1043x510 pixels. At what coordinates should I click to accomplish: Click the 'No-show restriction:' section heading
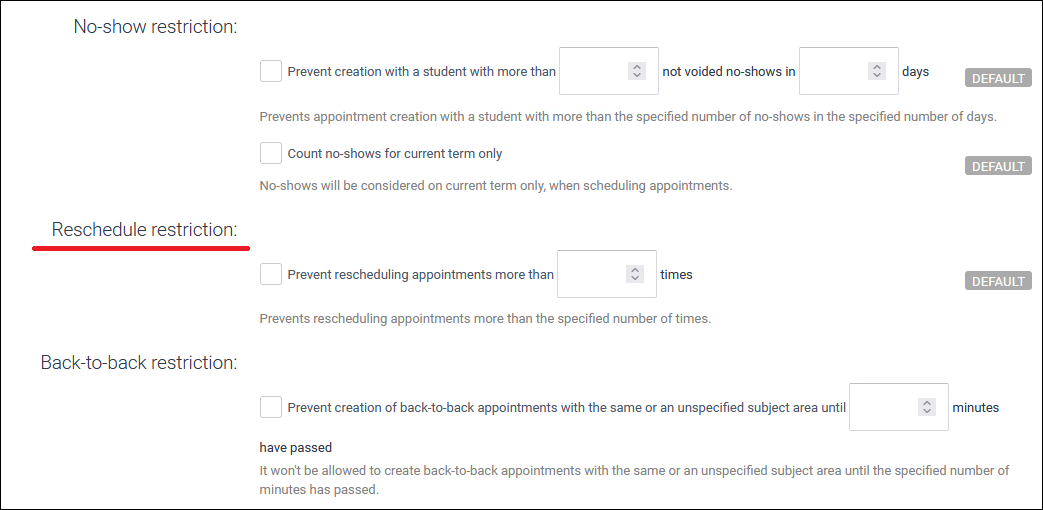click(x=155, y=26)
